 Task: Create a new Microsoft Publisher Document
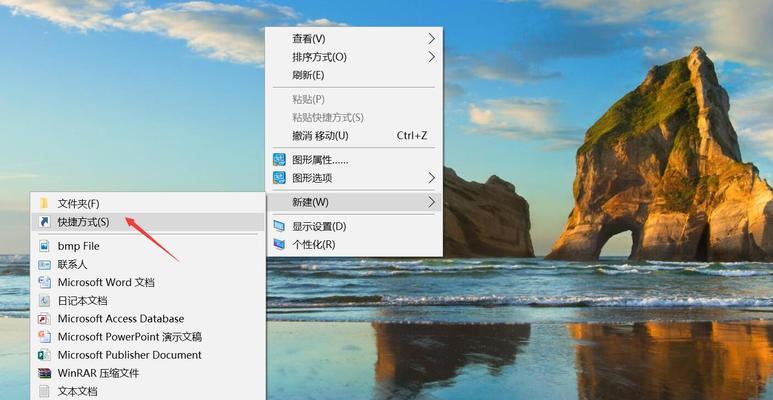point(147,355)
